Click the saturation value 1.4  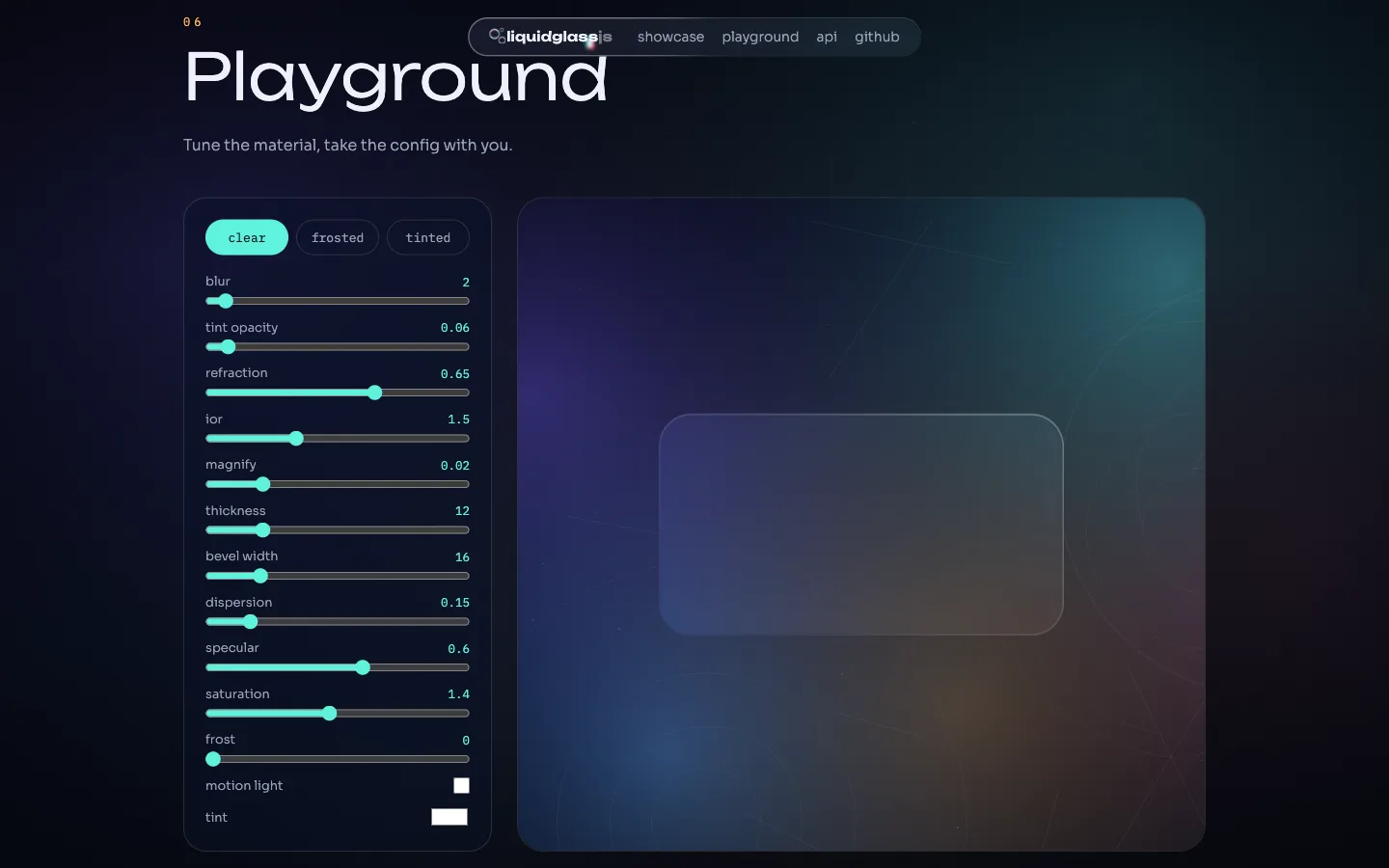(x=459, y=694)
